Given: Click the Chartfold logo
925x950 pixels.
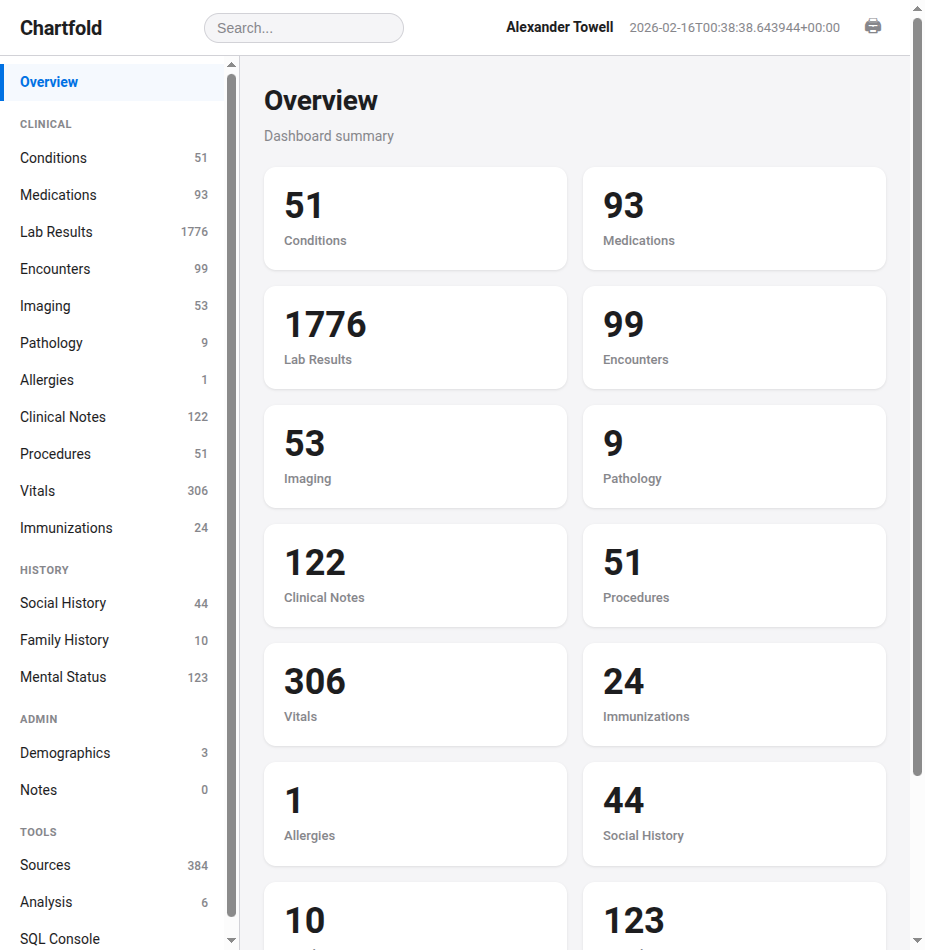Looking at the screenshot, I should 61,28.
